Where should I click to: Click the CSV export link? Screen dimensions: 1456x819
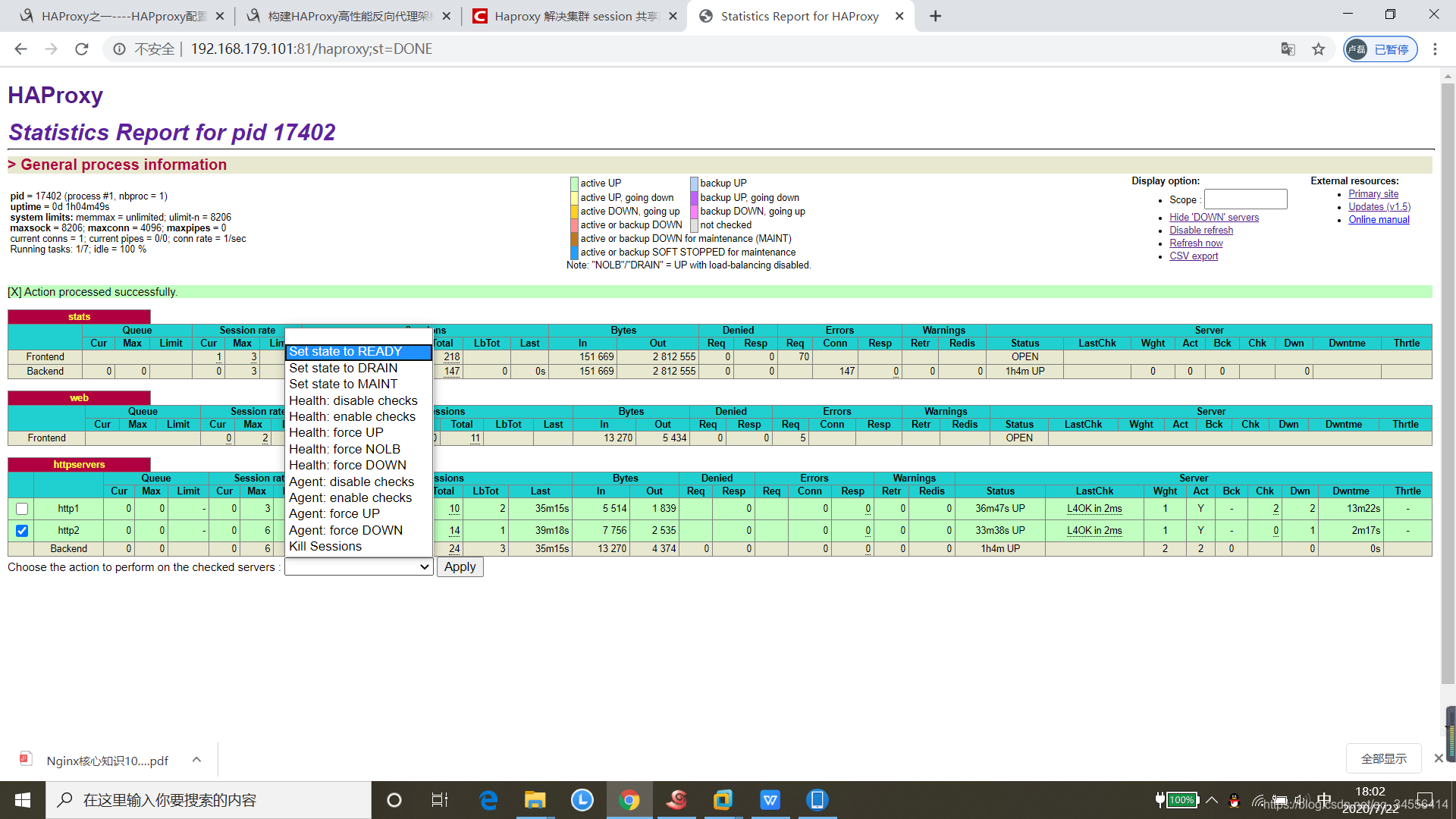pos(1193,256)
